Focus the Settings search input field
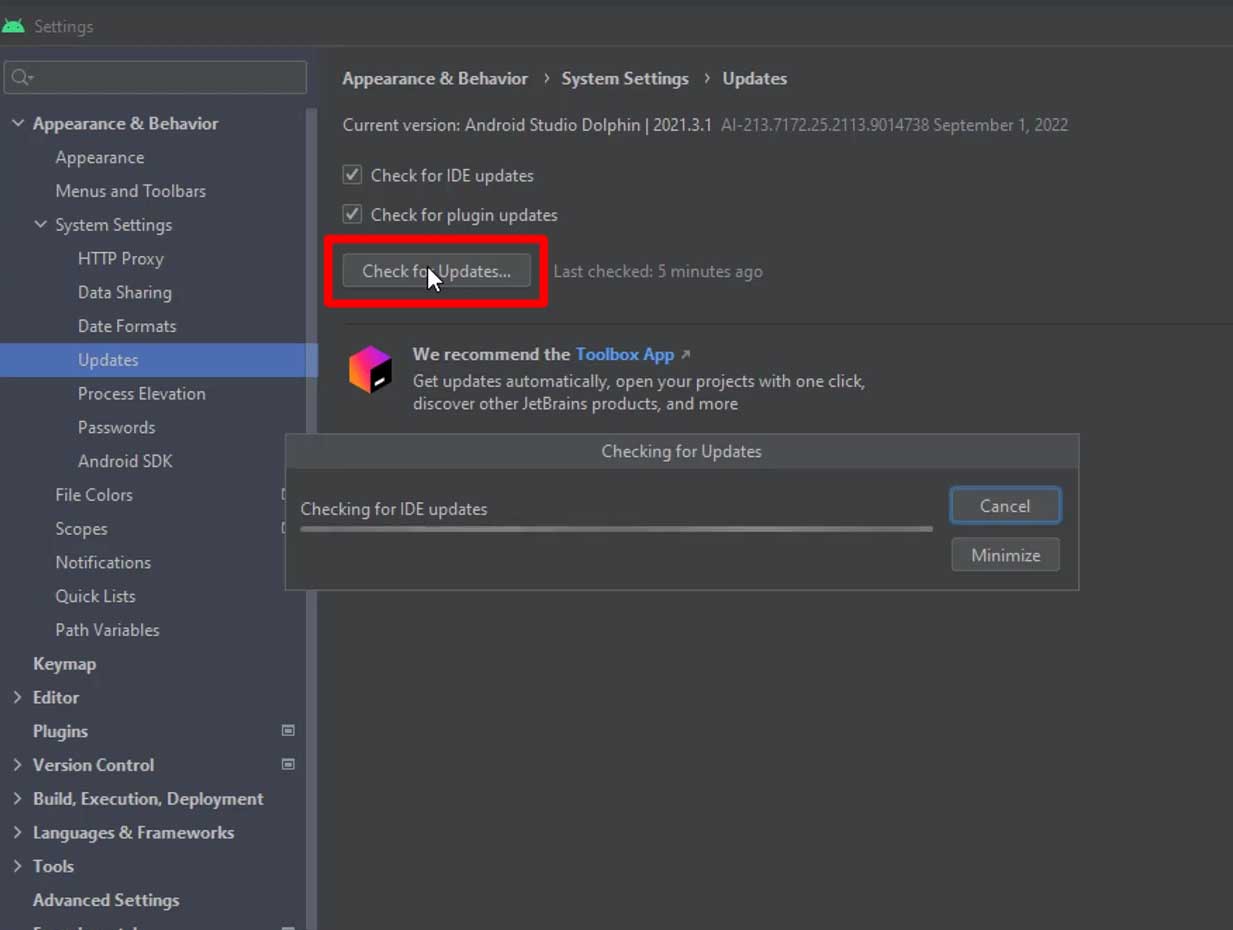The height and width of the screenshot is (930, 1233). 155,78
